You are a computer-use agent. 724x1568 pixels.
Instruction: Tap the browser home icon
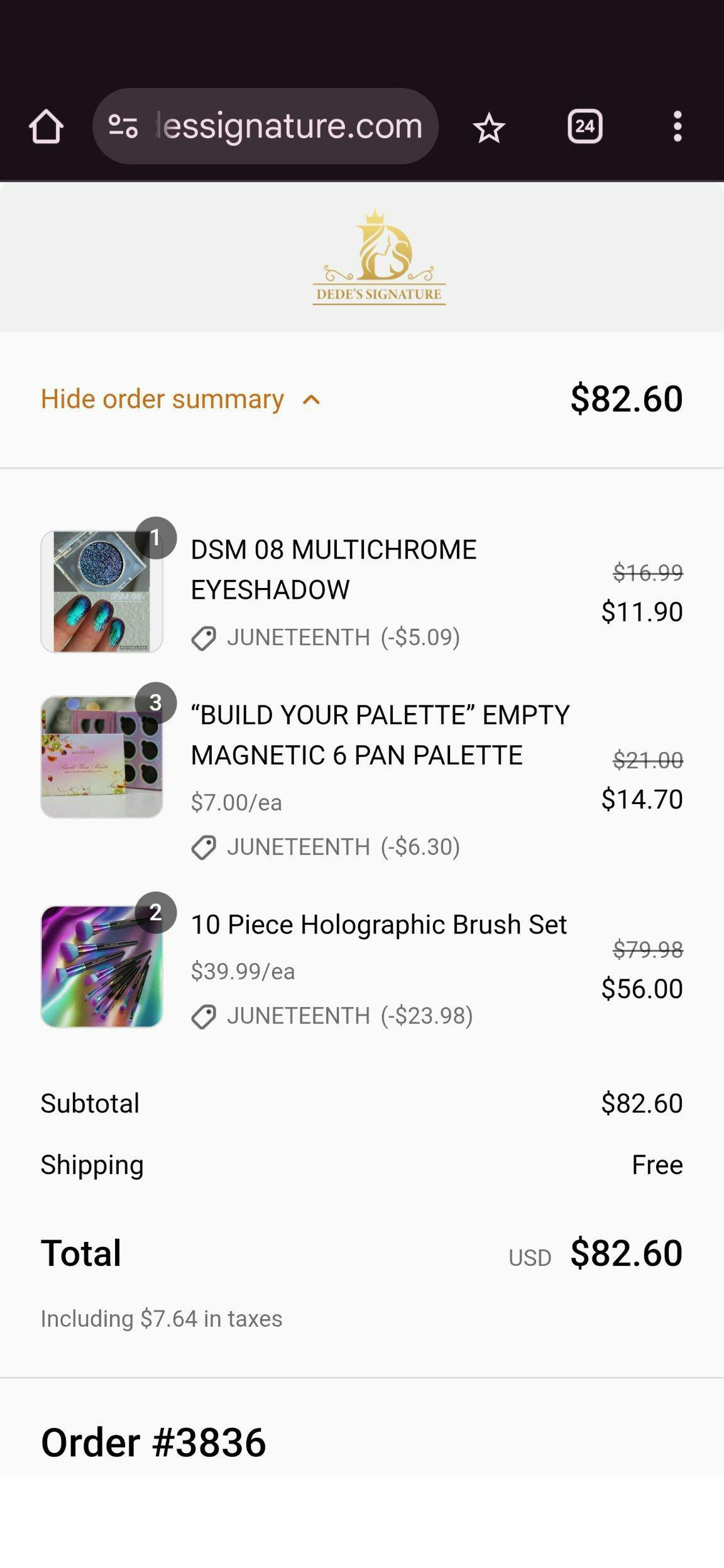click(x=46, y=127)
